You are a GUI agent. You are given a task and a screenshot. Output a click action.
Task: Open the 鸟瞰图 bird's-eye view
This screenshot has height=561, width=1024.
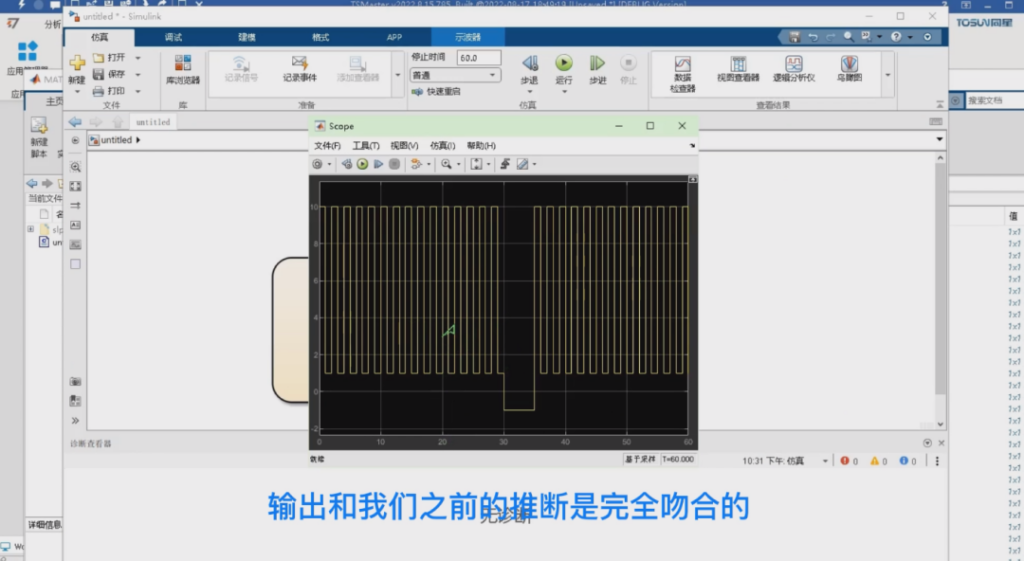(x=848, y=68)
